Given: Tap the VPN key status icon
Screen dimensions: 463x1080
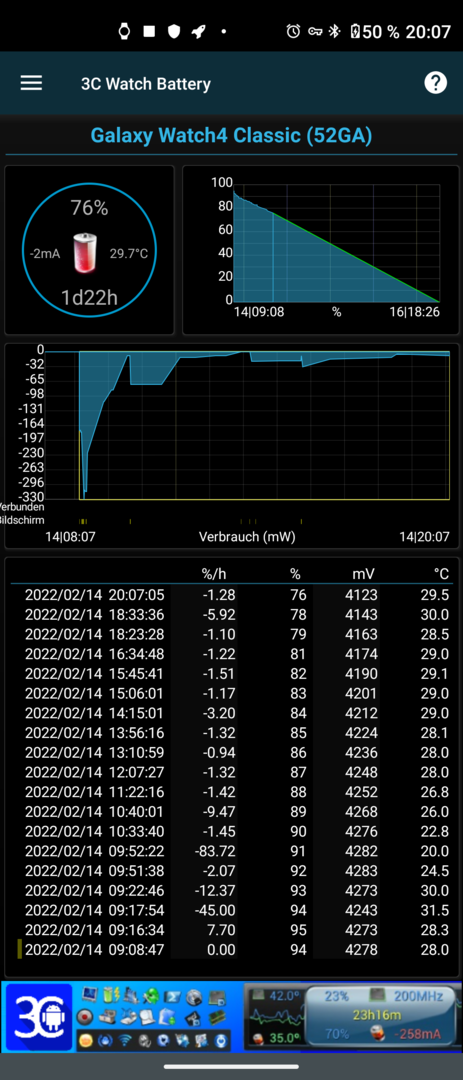Looking at the screenshot, I should [315, 31].
